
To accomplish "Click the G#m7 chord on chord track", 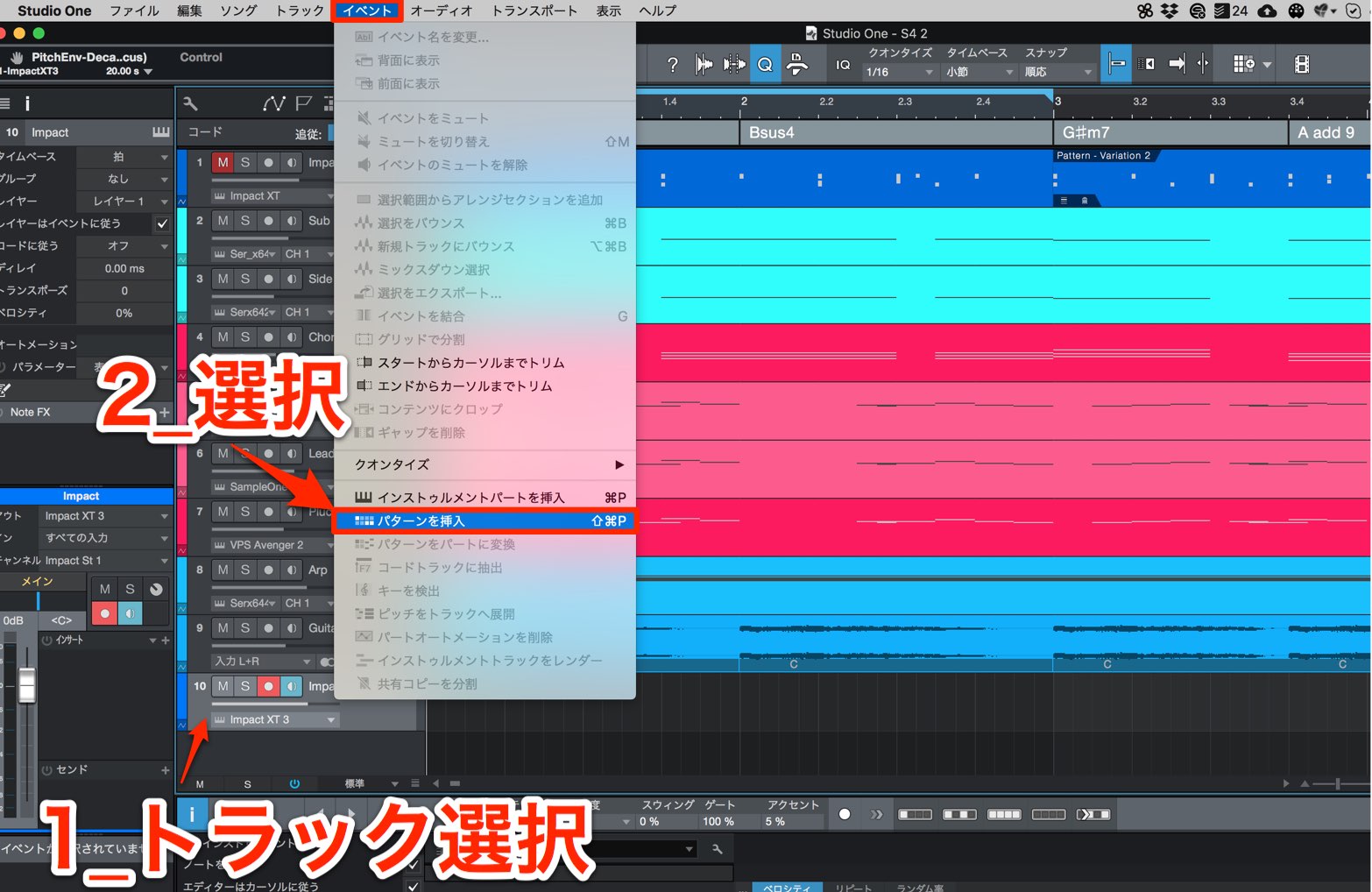I will [x=1170, y=132].
